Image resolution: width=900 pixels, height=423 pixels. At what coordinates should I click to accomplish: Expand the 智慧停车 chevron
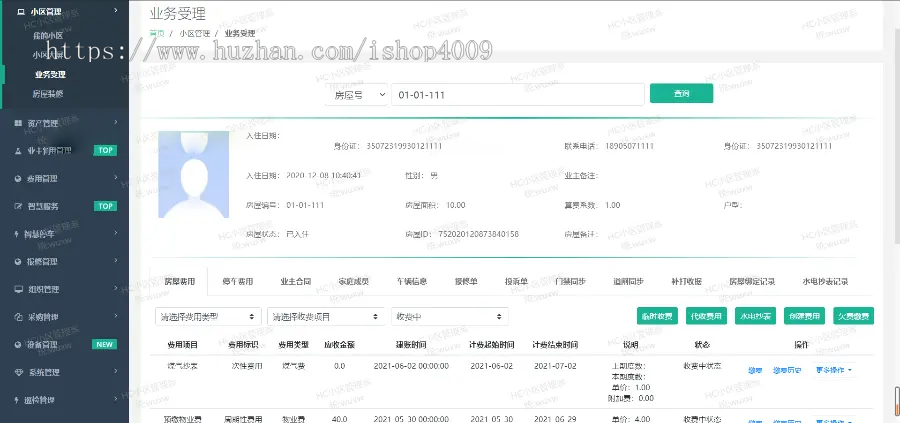tap(116, 233)
